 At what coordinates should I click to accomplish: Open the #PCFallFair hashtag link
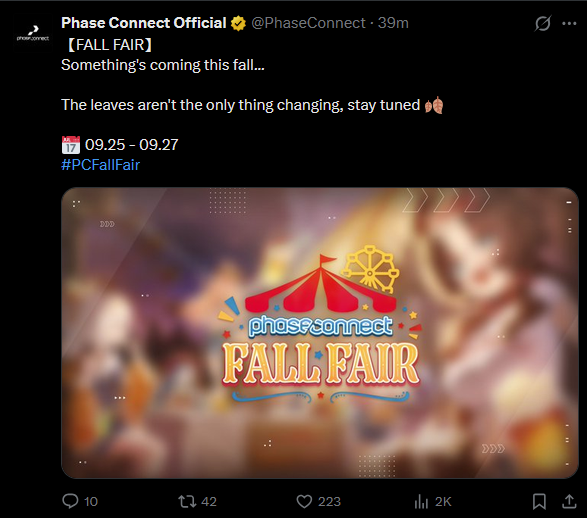point(100,165)
